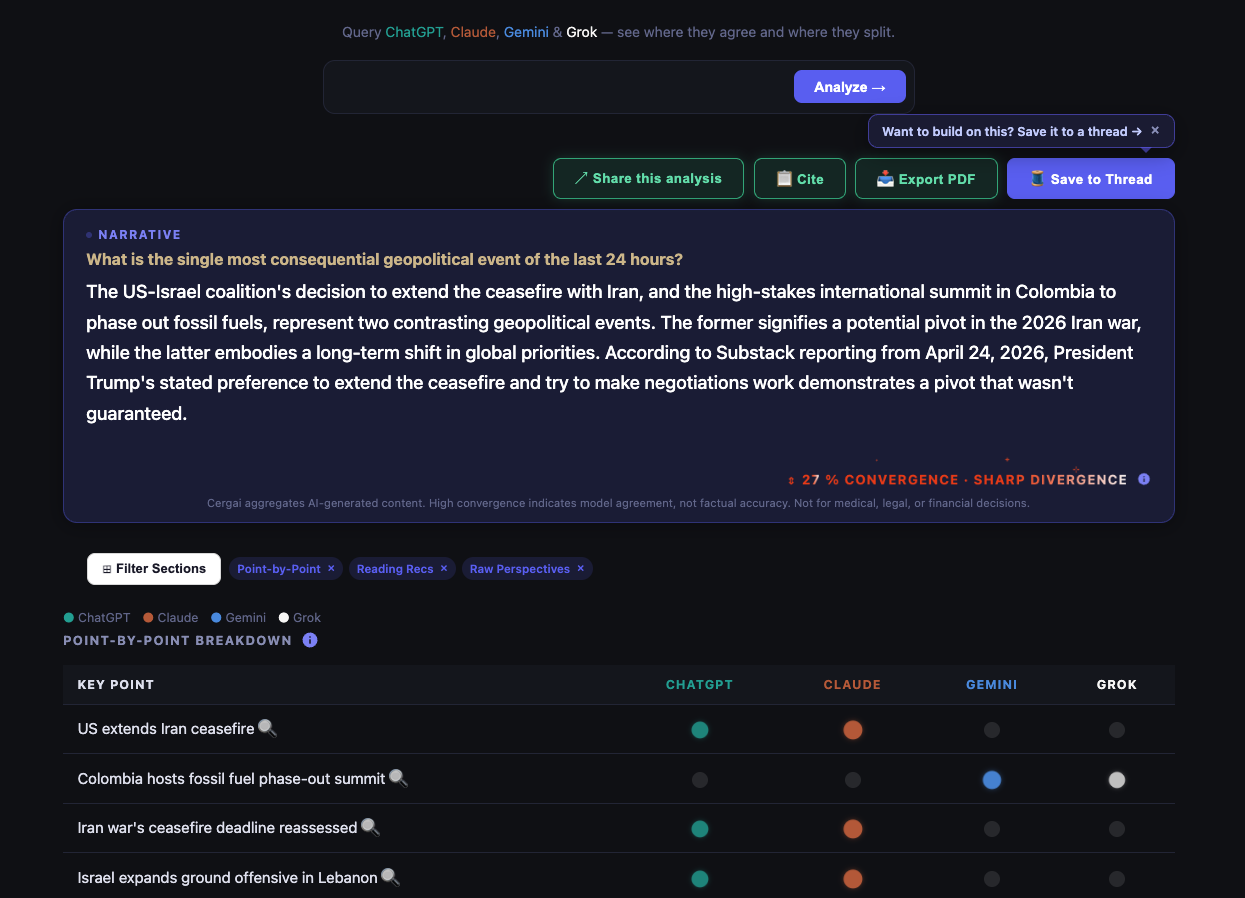Click the CLAUDE column header
1245x898 pixels.
[852, 685]
